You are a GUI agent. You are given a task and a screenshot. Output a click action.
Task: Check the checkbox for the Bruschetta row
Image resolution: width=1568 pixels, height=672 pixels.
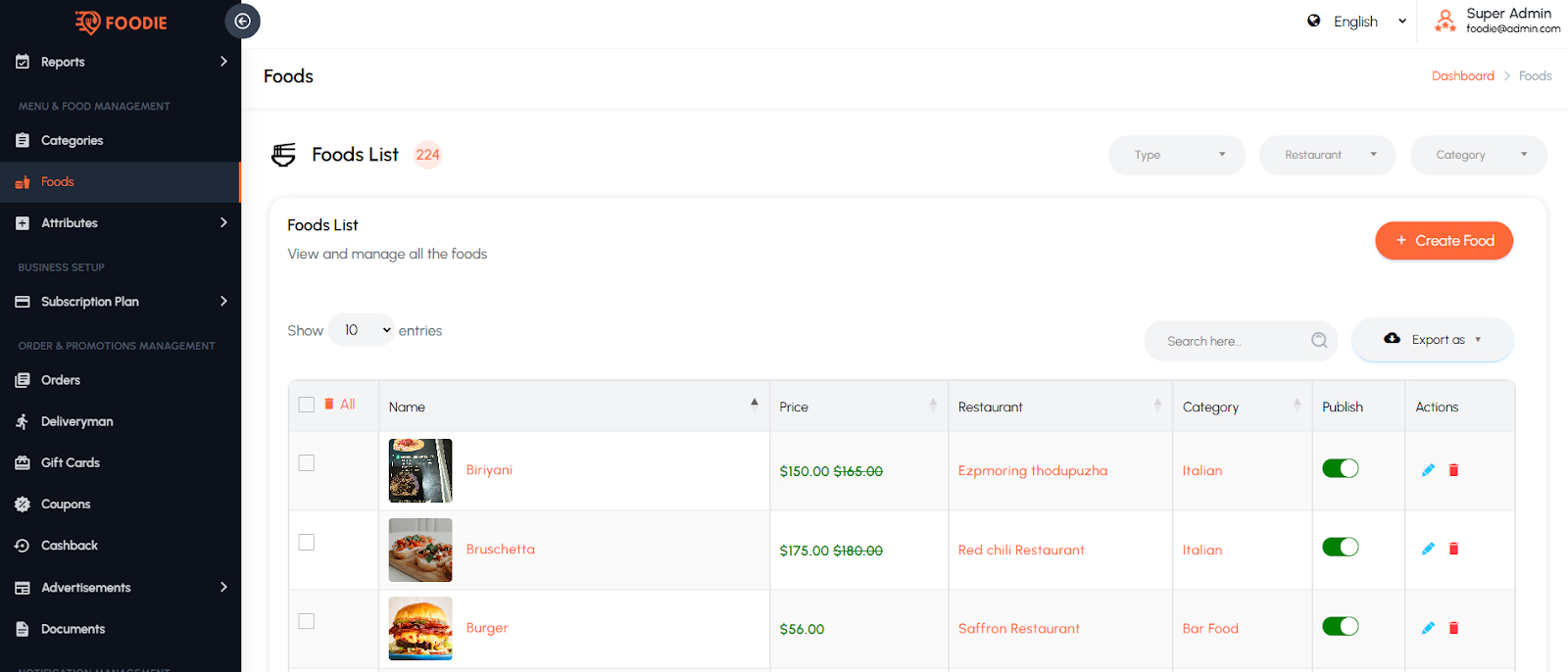[x=307, y=543]
